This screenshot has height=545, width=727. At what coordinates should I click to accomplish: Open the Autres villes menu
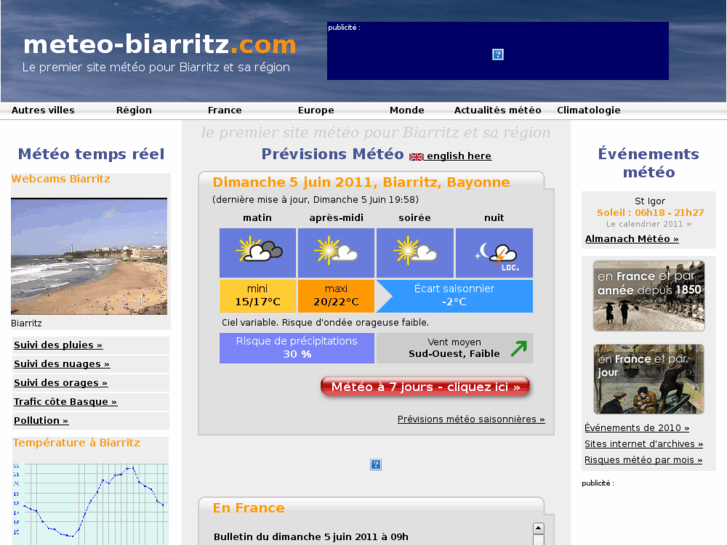pos(43,110)
